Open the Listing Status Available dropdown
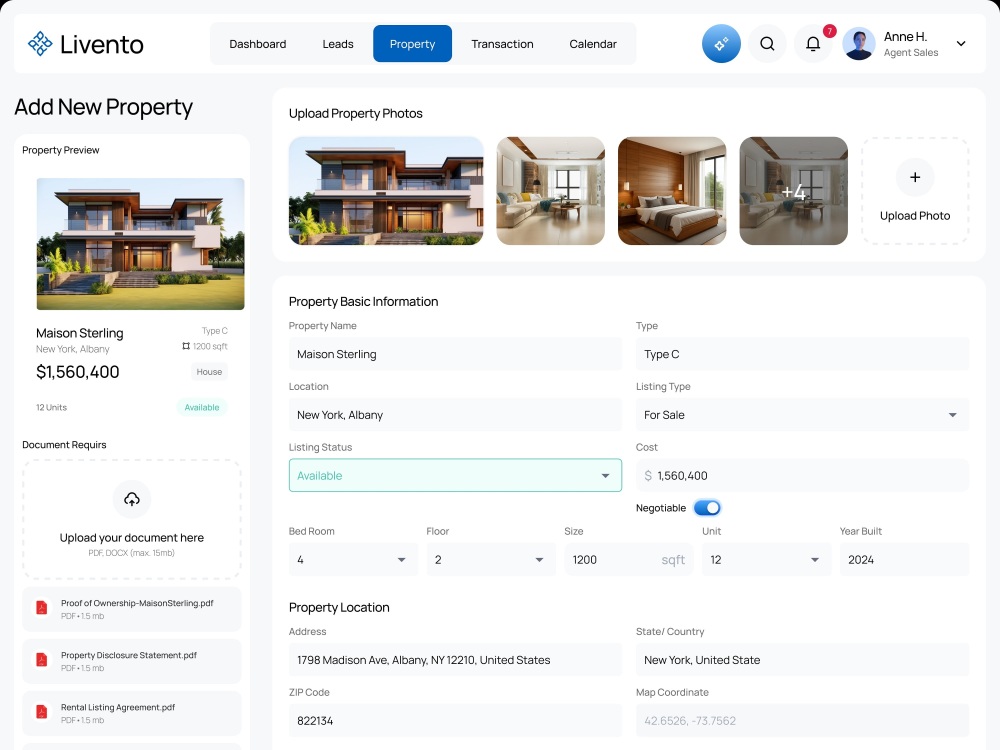 [x=455, y=476]
